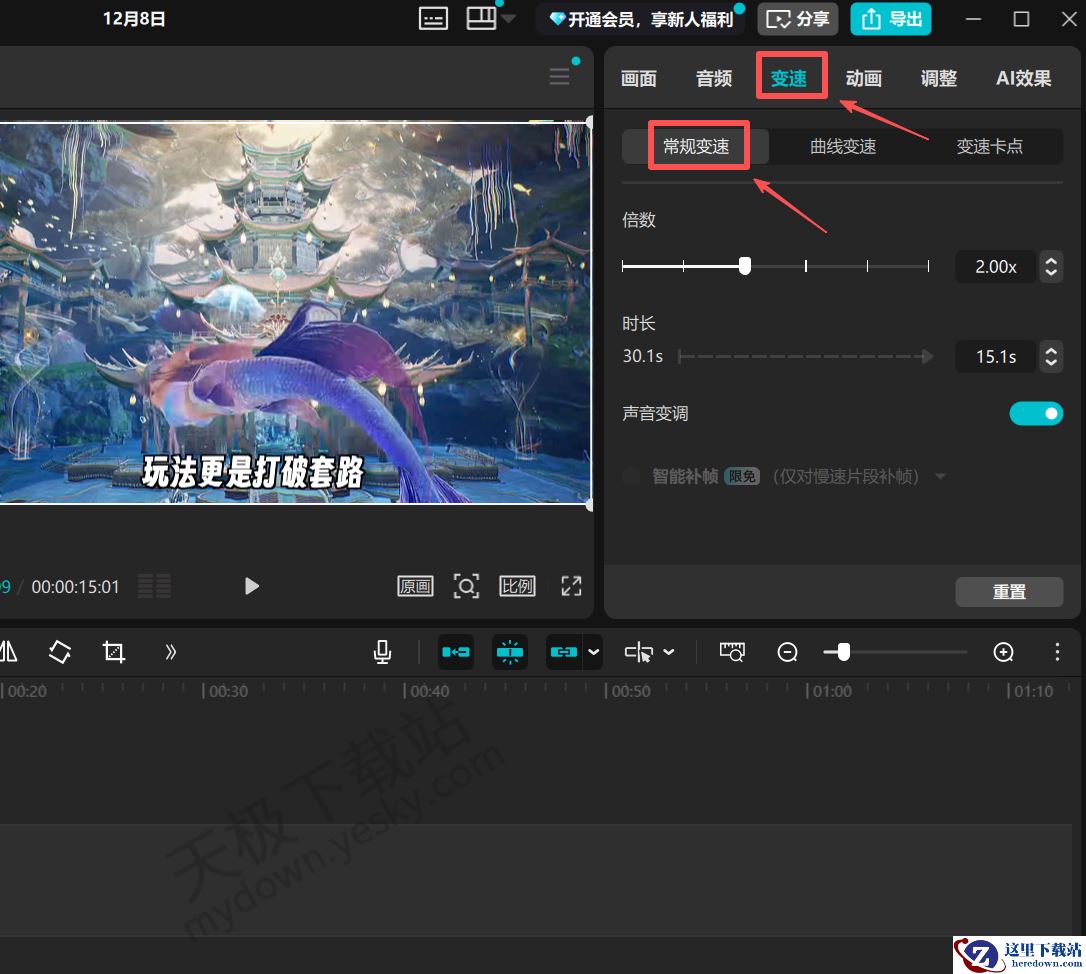Click the zoom-in magnifier on the timeline
The width and height of the screenshot is (1086, 974).
(x=1004, y=652)
